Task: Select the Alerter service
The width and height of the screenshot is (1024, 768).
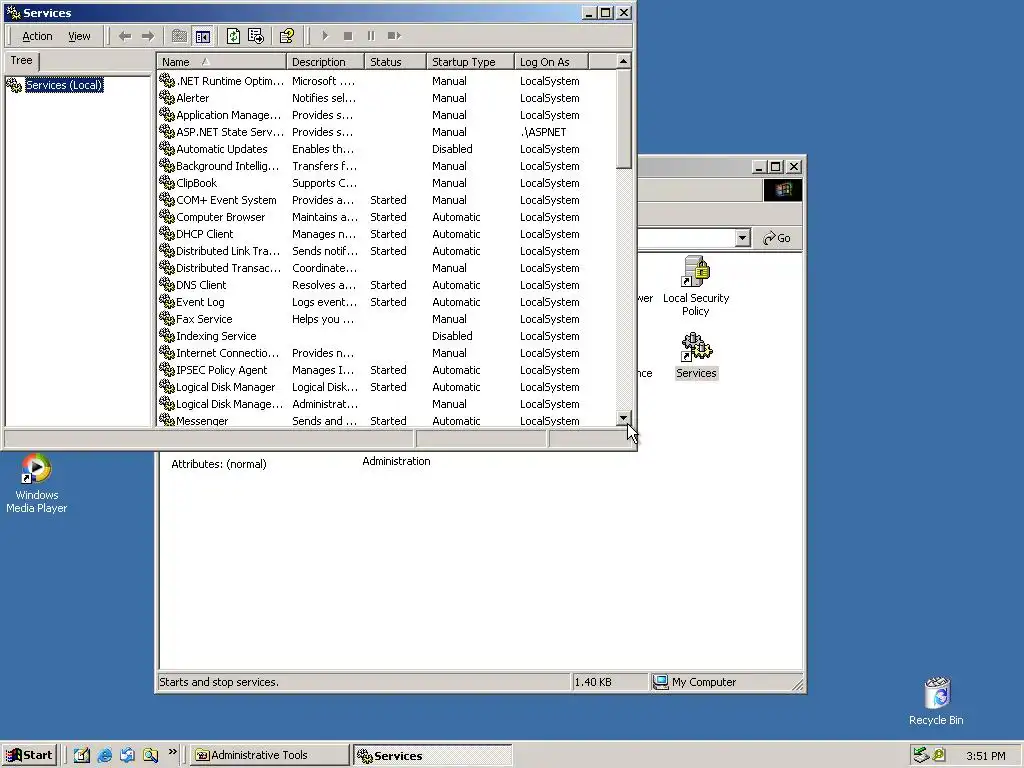Action: (x=193, y=98)
